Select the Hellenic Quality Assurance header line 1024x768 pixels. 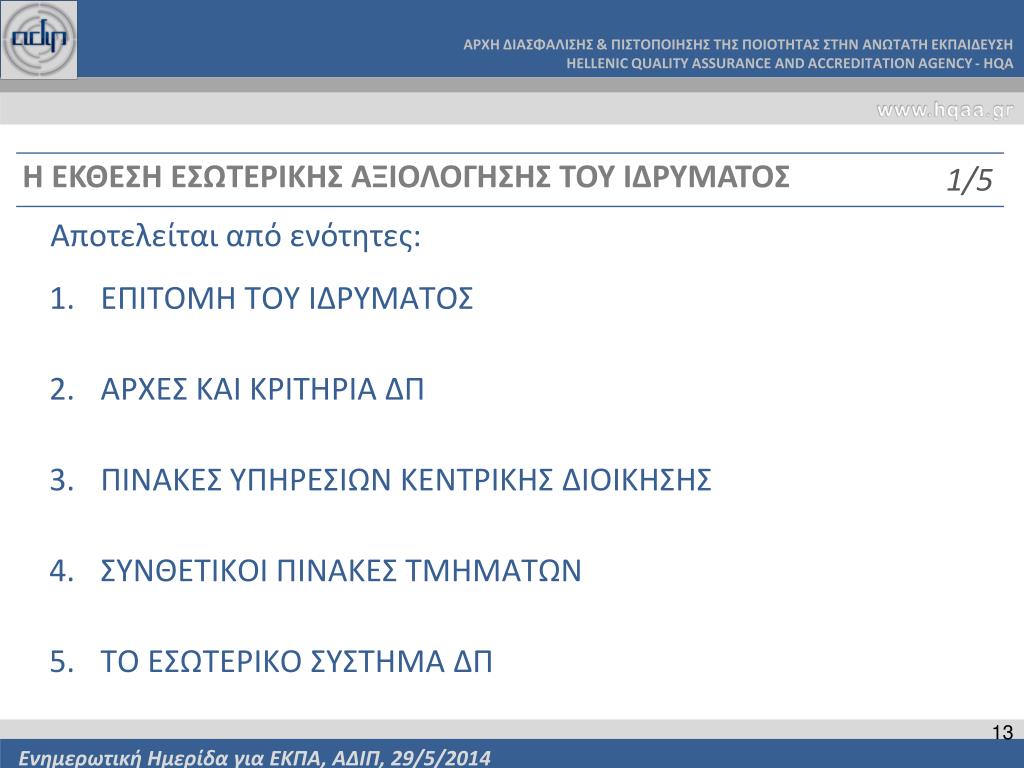[790, 63]
